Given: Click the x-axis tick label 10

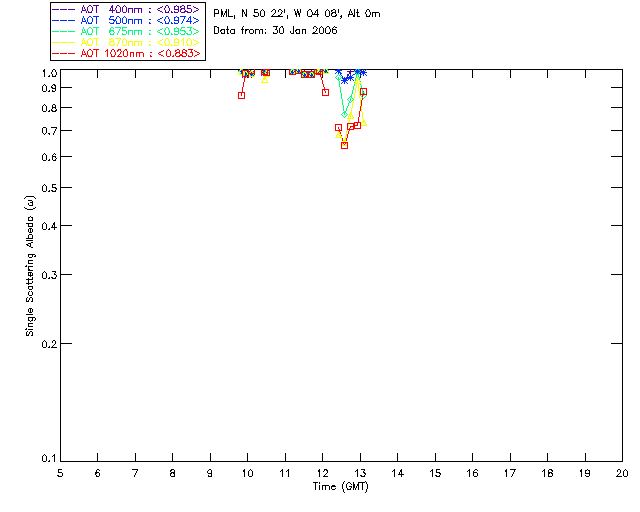Looking at the screenshot, I should 247,473.
